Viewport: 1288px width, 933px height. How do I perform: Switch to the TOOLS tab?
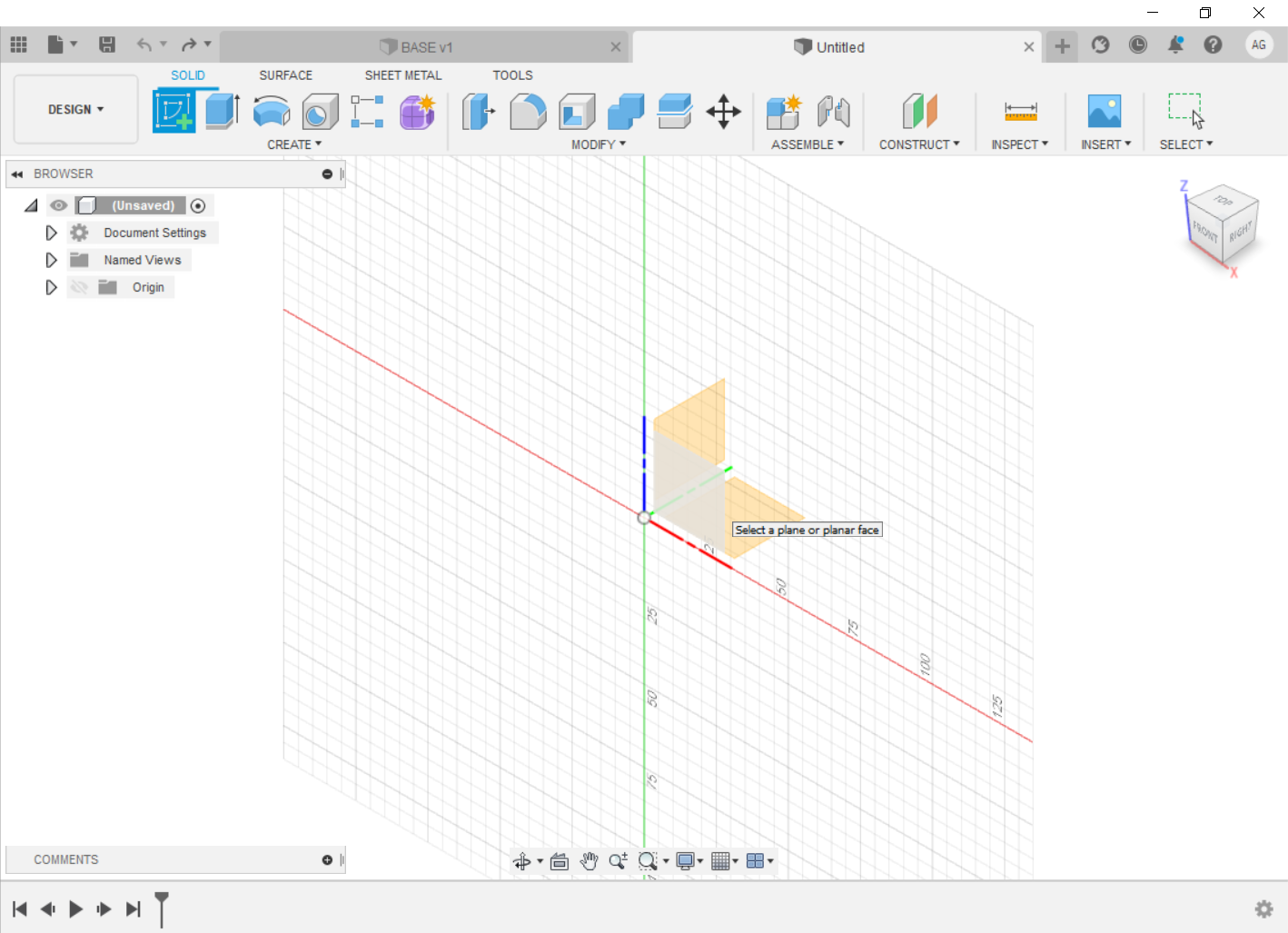pyautogui.click(x=513, y=75)
